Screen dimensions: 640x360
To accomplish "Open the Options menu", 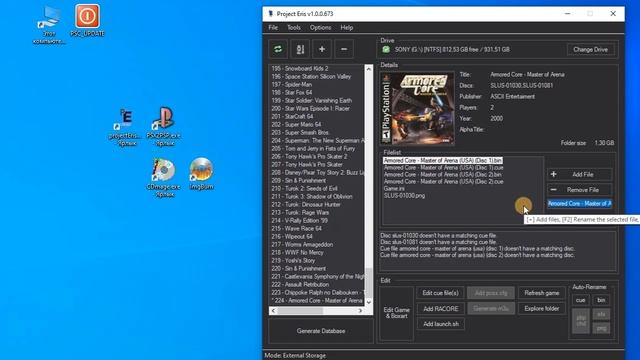I will tap(320, 28).
